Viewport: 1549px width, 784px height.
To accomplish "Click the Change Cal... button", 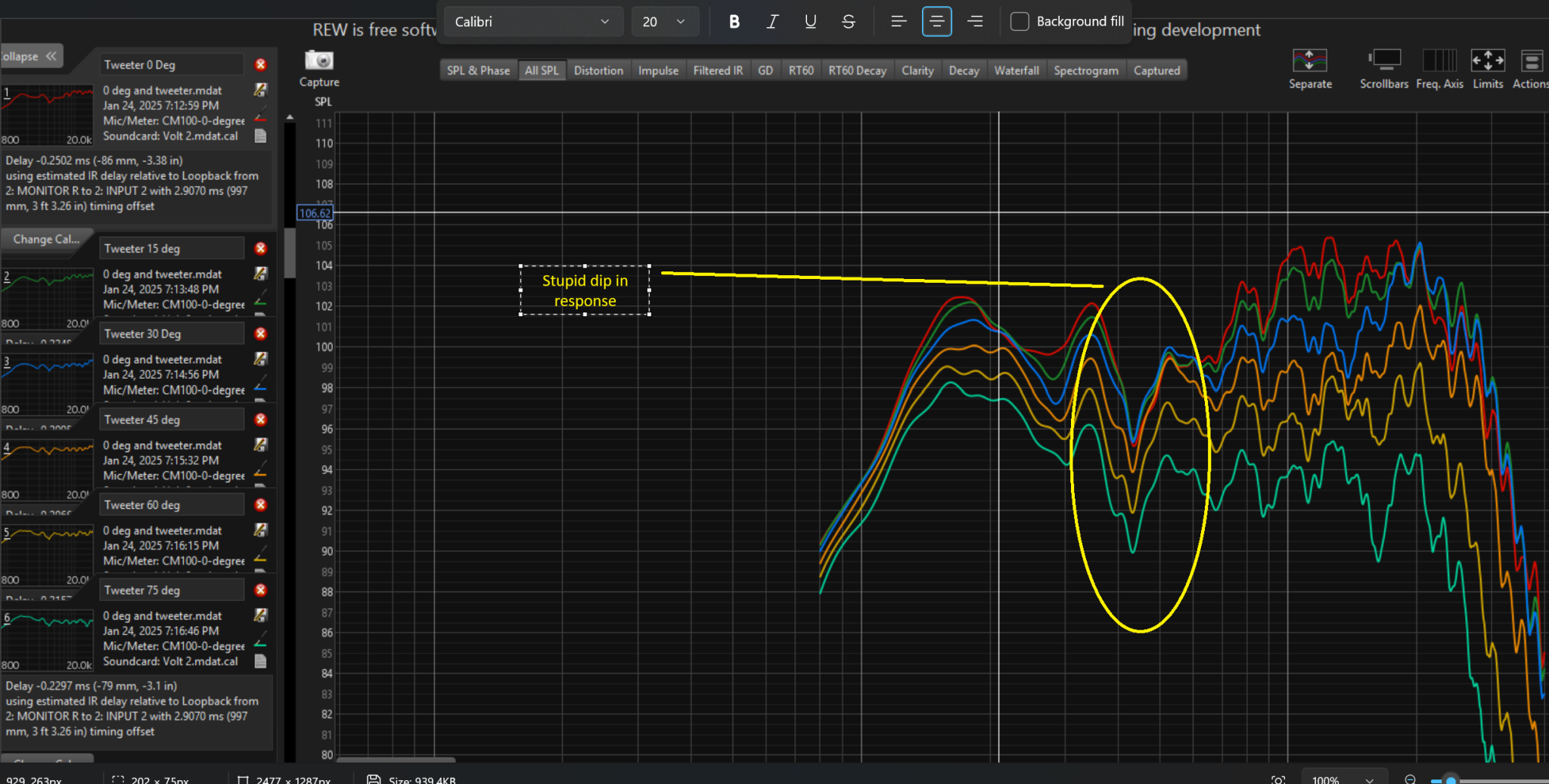I will click(x=46, y=239).
